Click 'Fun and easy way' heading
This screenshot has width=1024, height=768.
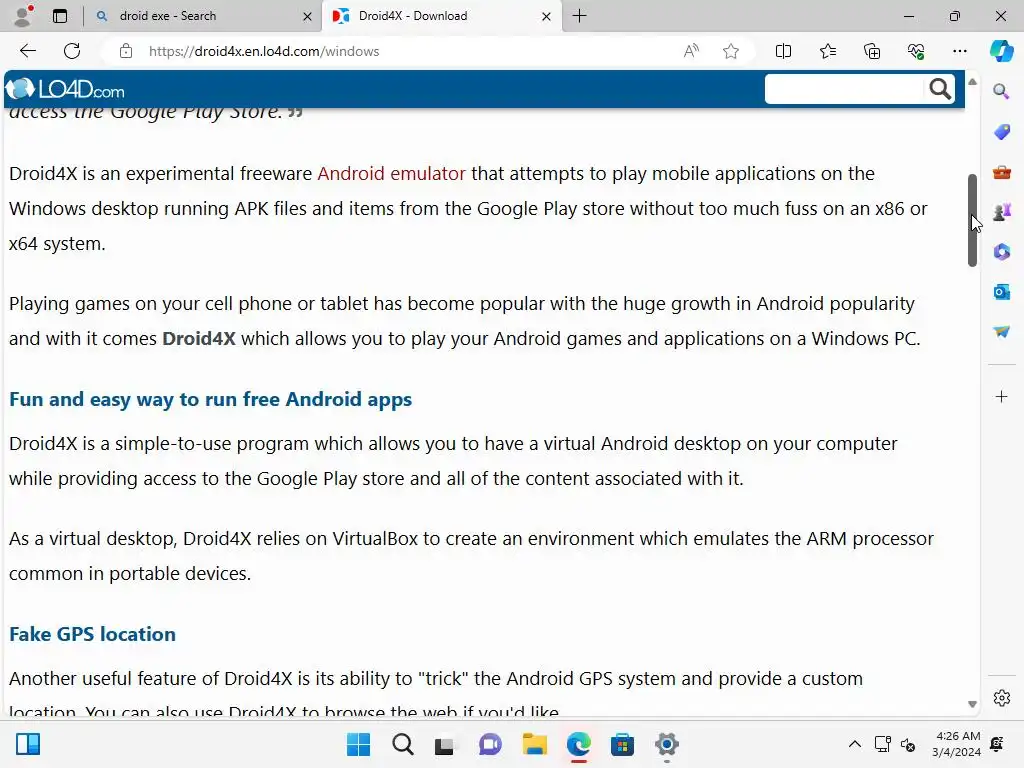point(210,399)
